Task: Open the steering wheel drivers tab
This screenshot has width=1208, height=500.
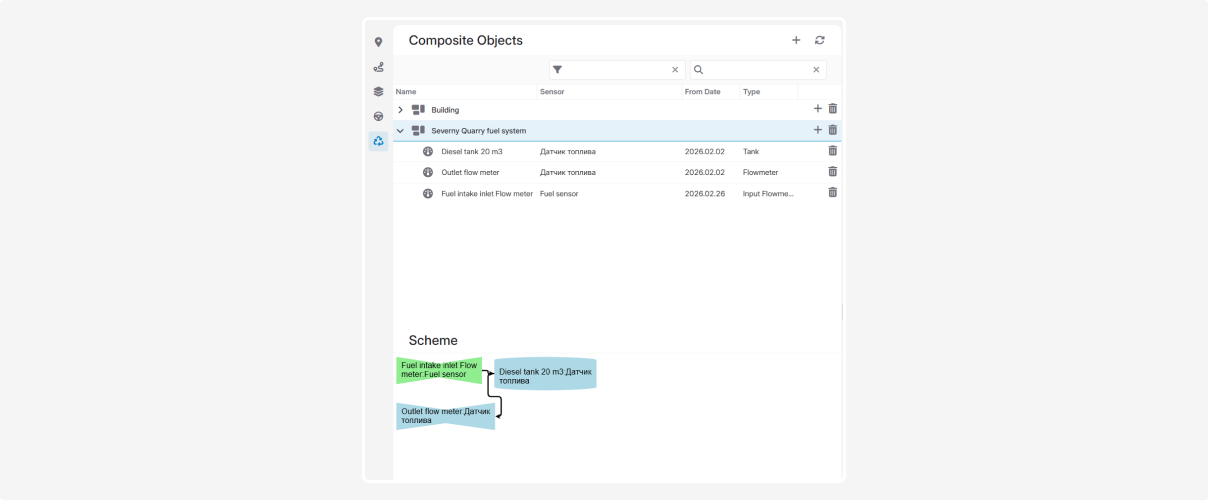Action: (x=378, y=116)
